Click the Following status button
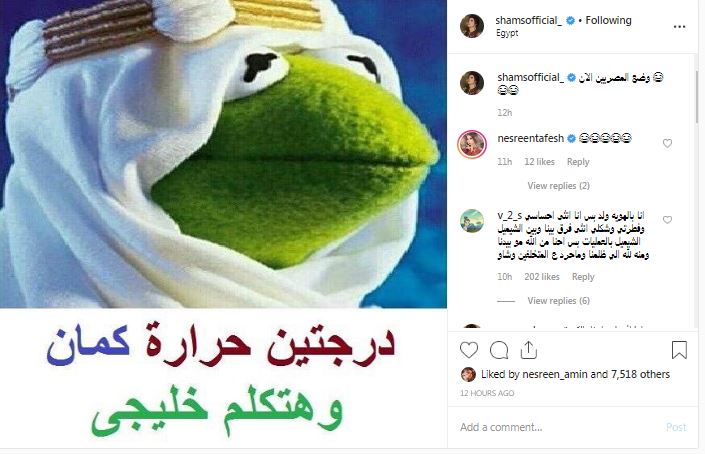 click(608, 20)
